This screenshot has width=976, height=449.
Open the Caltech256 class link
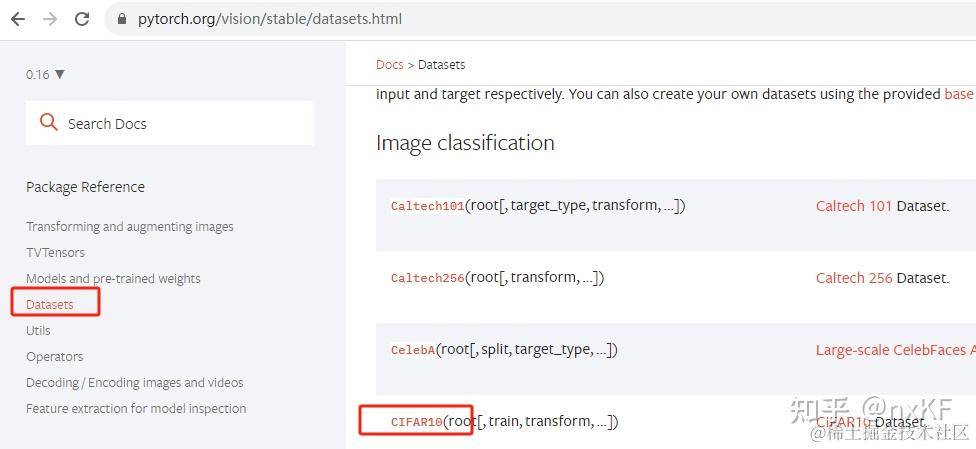click(428, 278)
